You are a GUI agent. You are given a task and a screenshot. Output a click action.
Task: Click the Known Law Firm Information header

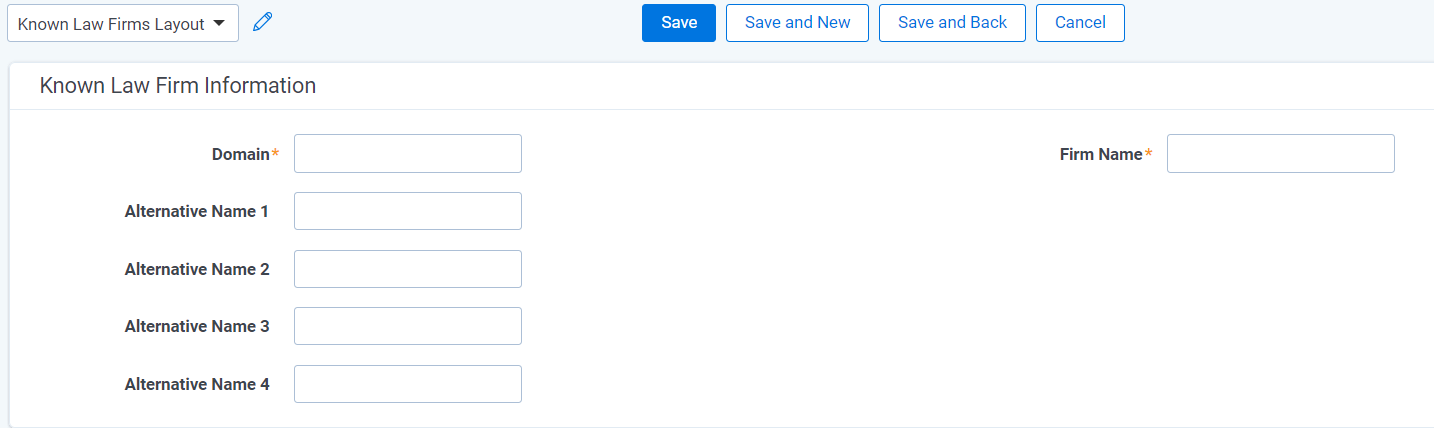[x=178, y=86]
